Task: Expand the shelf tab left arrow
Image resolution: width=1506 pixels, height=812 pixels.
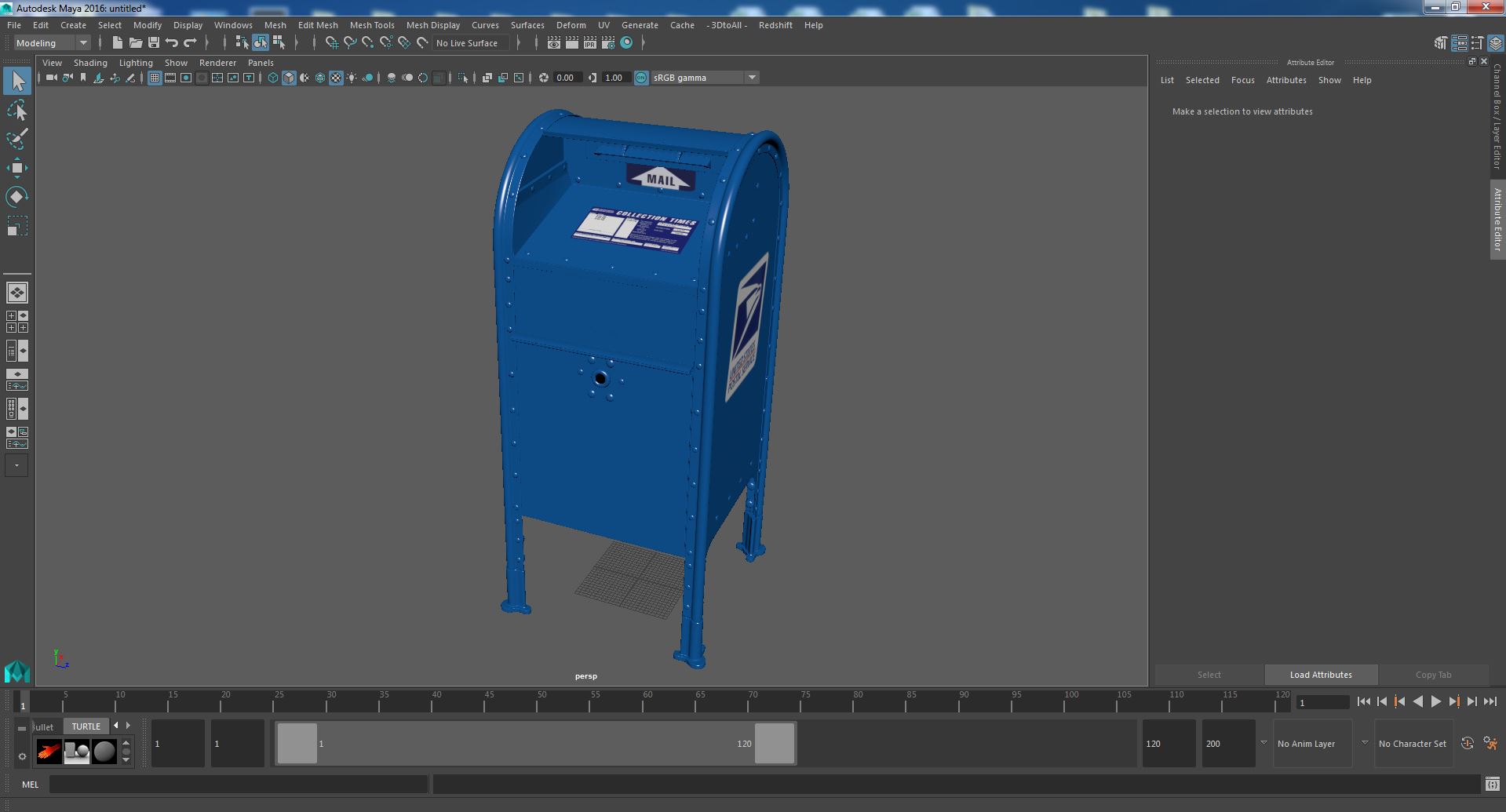Action: click(x=116, y=726)
